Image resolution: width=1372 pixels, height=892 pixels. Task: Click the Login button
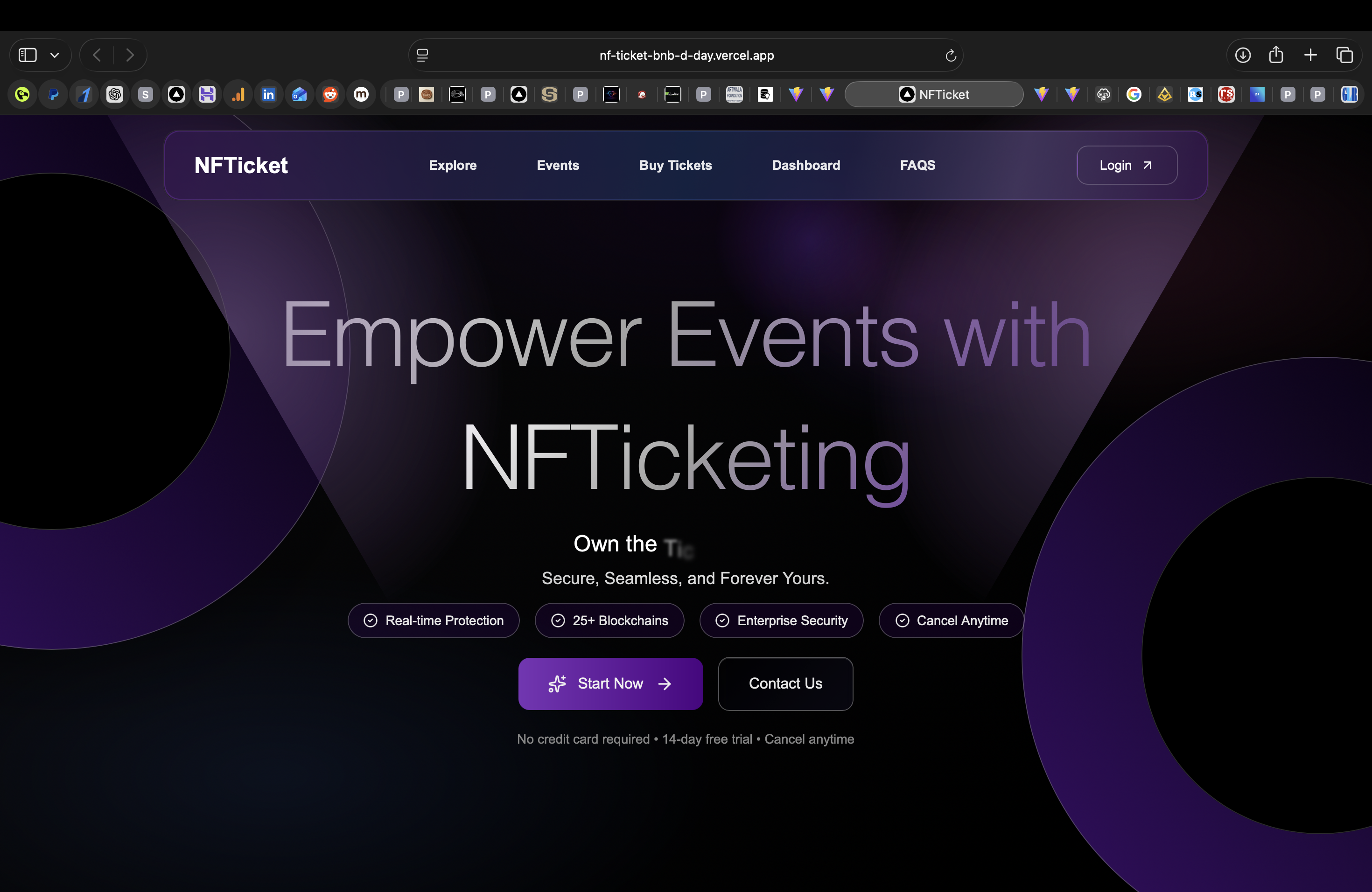click(x=1127, y=165)
